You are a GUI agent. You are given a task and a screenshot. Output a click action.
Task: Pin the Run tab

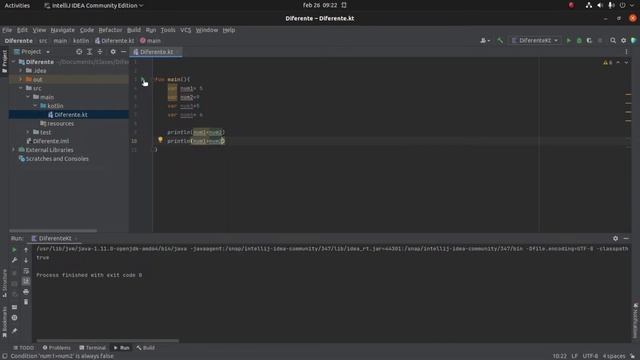pyautogui.click(x=14, y=331)
